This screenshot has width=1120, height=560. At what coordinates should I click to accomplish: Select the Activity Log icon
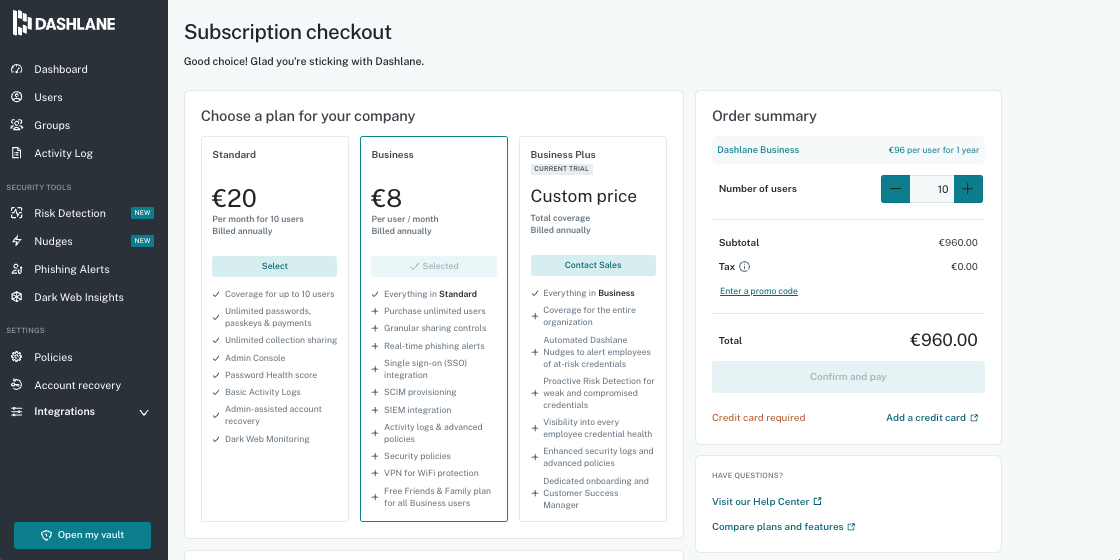16,153
